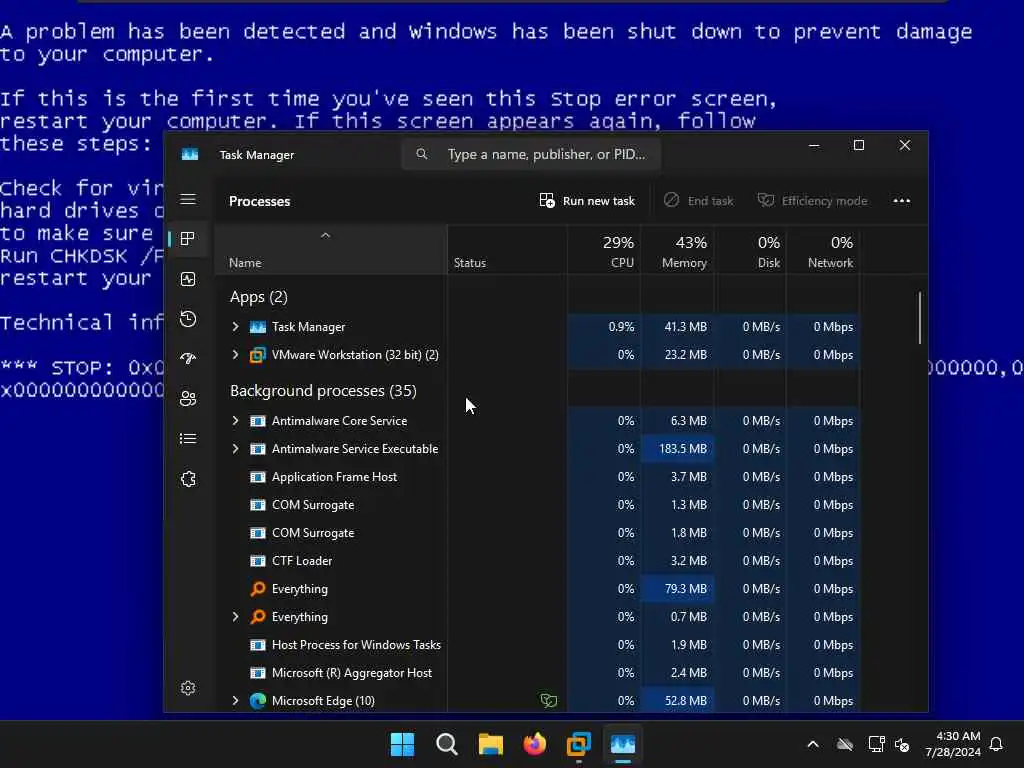Expand VMware Workstation (32 bit) group
The image size is (1024, 768).
(235, 355)
